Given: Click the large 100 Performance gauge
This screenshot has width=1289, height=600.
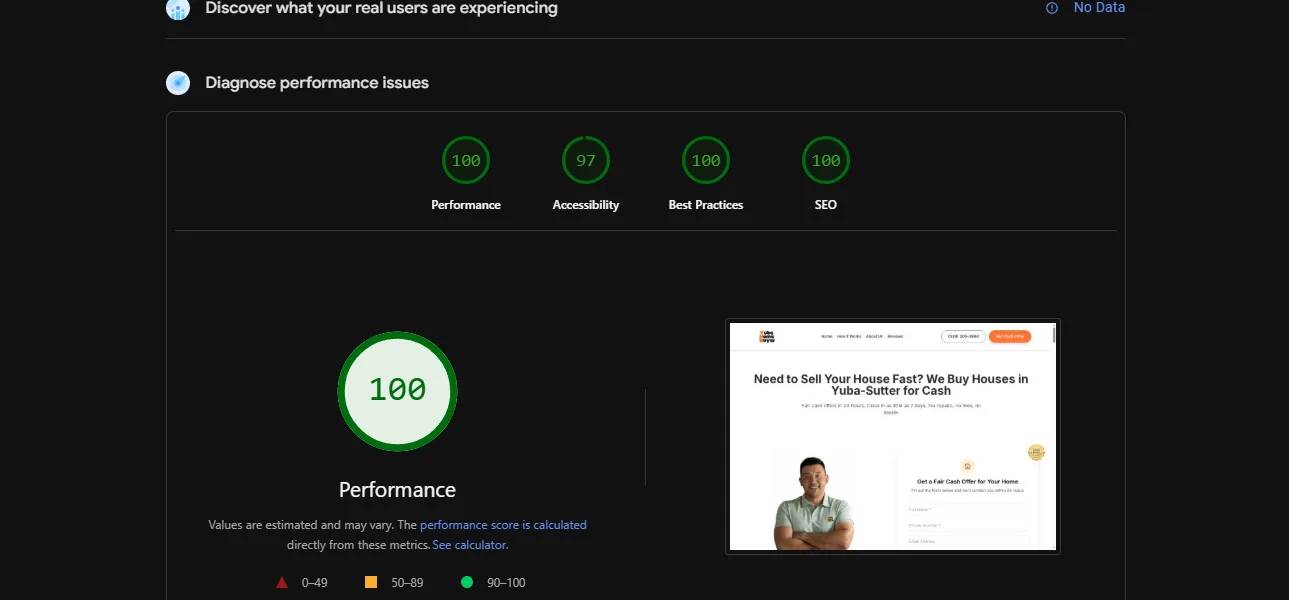Looking at the screenshot, I should (397, 391).
